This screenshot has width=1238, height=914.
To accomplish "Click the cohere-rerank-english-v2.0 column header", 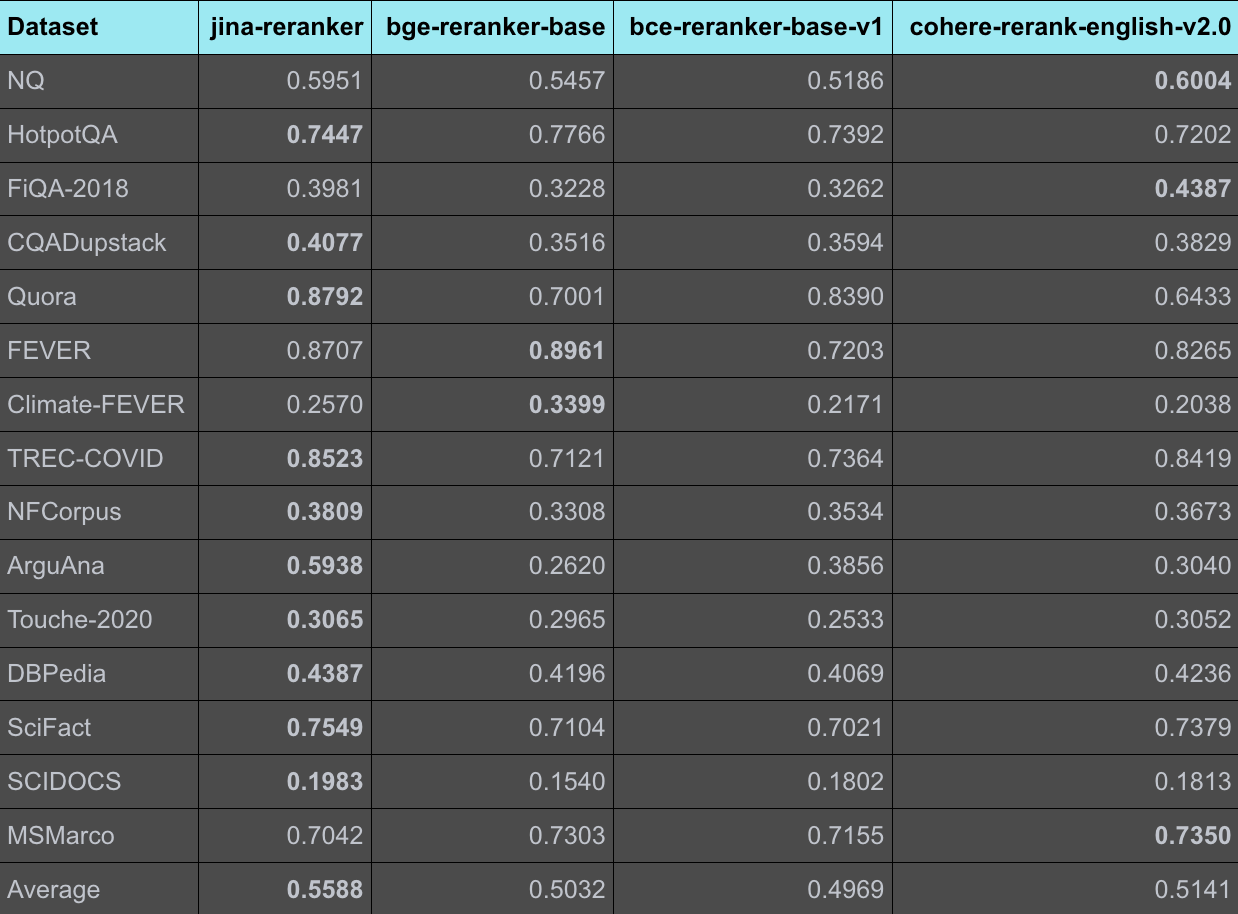I will coord(1070,27).
